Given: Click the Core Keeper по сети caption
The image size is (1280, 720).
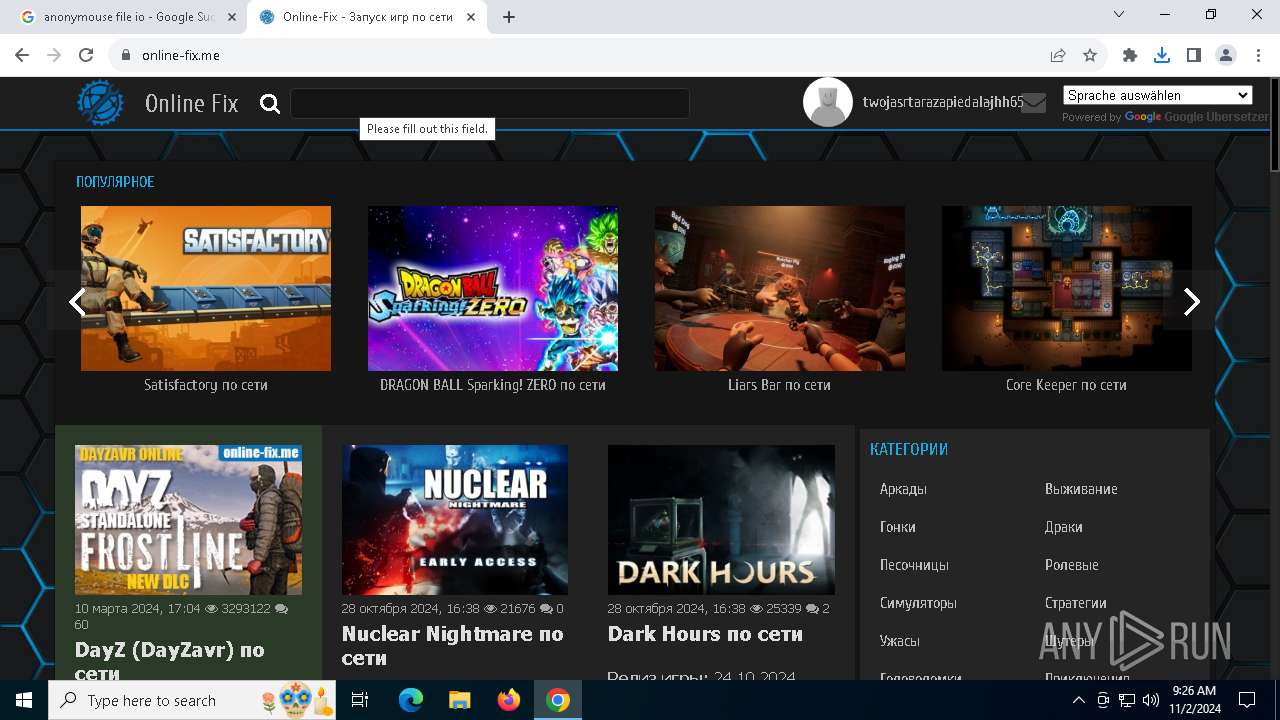Looking at the screenshot, I should click(x=1066, y=385).
